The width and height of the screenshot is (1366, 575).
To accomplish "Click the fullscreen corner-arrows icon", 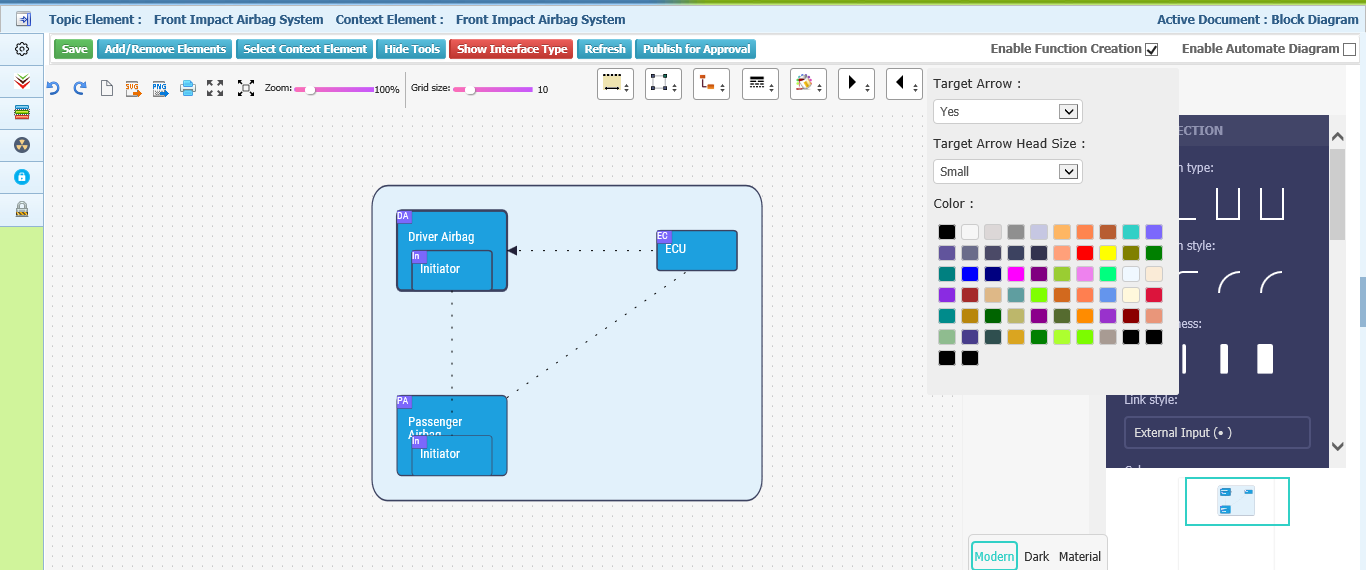I will click(215, 88).
